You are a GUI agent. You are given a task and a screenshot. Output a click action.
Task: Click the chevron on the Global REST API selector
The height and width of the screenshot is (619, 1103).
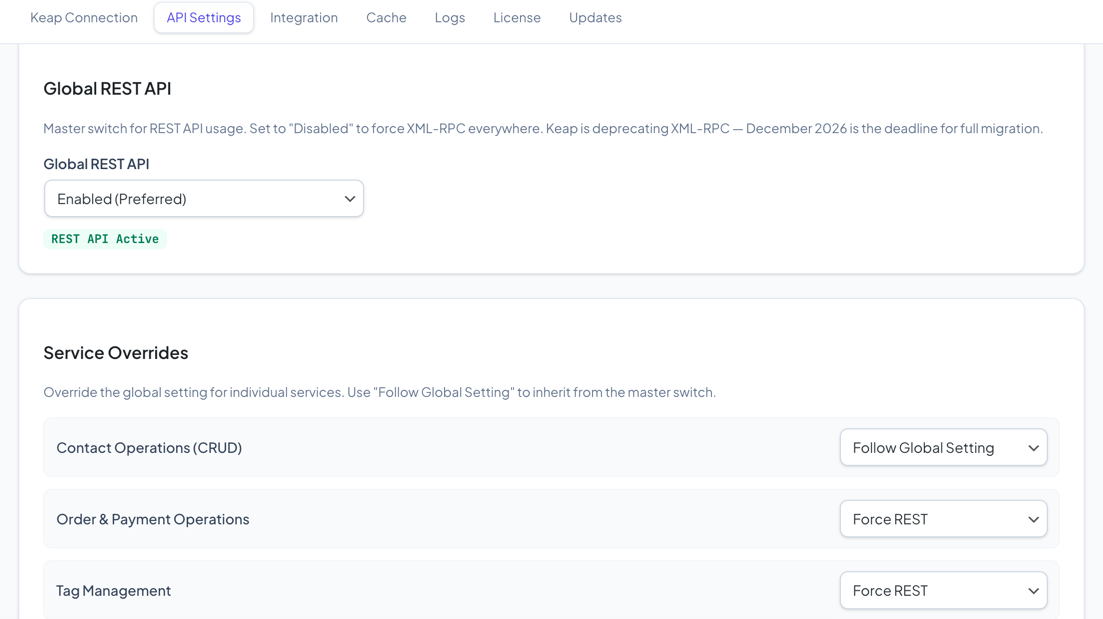click(x=350, y=198)
